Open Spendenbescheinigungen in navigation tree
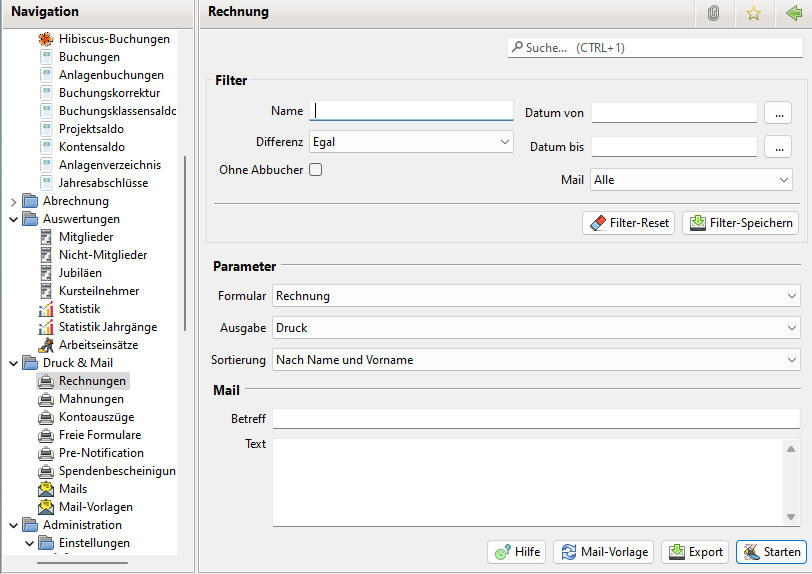812x574 pixels. 117,471
